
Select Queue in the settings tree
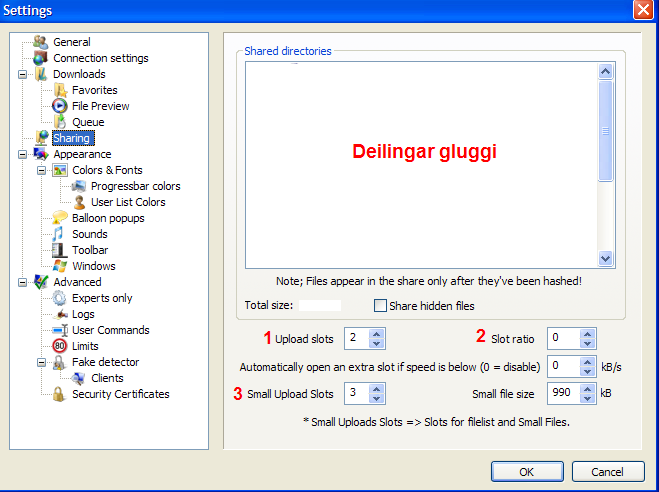(88, 122)
